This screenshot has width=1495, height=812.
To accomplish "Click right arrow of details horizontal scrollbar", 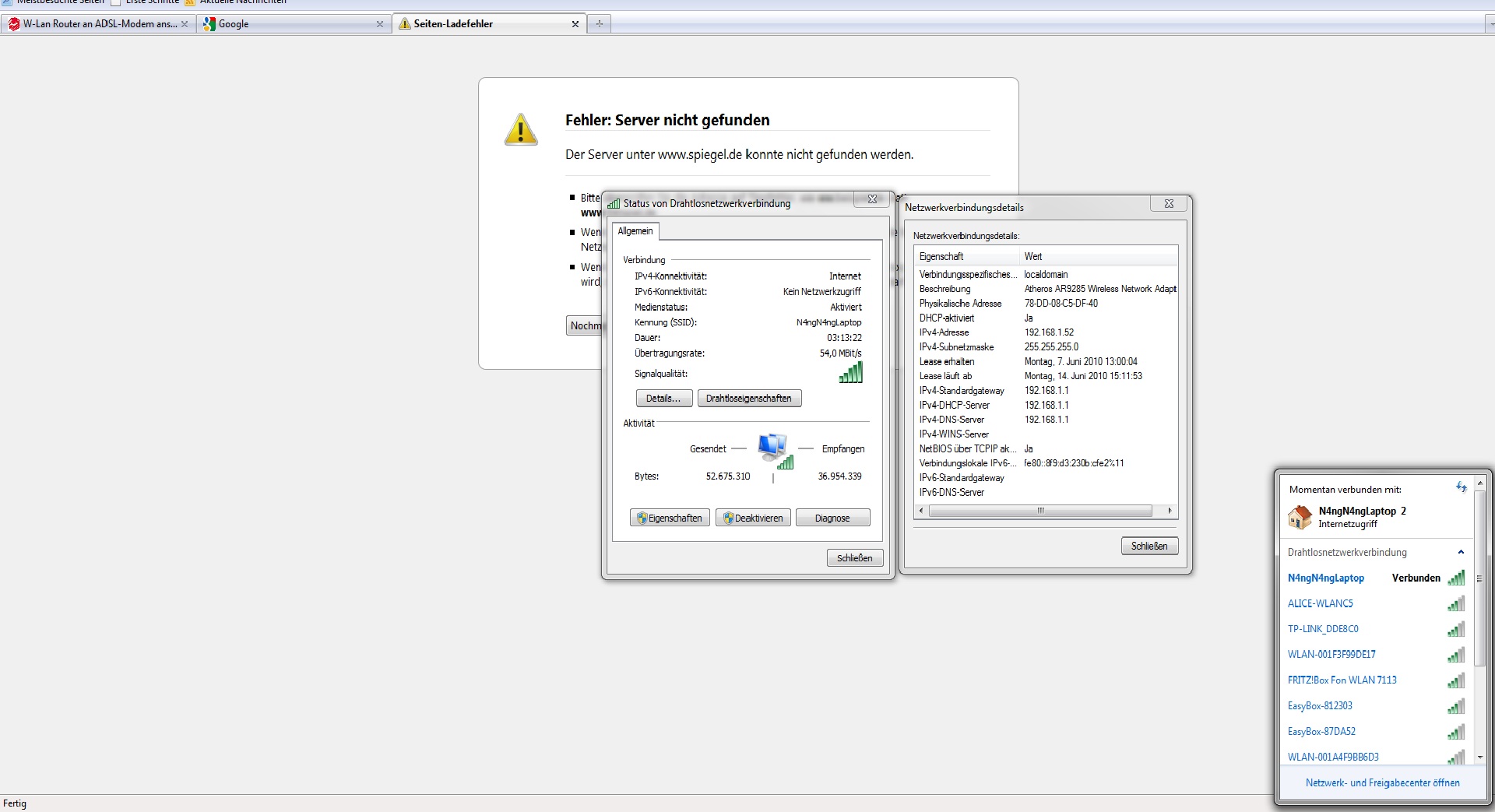I will click(x=1170, y=511).
